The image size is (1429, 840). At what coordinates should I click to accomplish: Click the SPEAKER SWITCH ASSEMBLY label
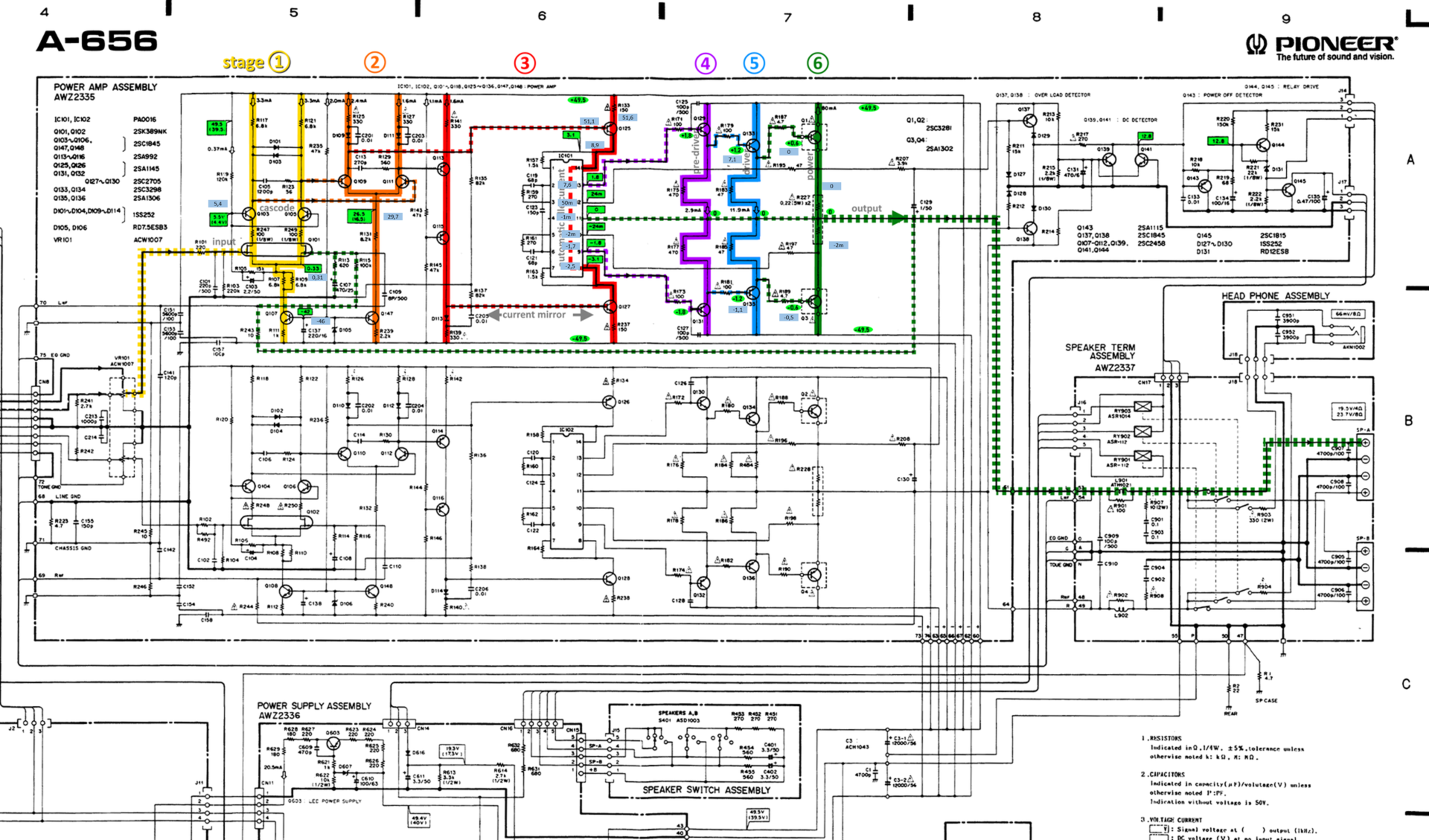coord(706,790)
